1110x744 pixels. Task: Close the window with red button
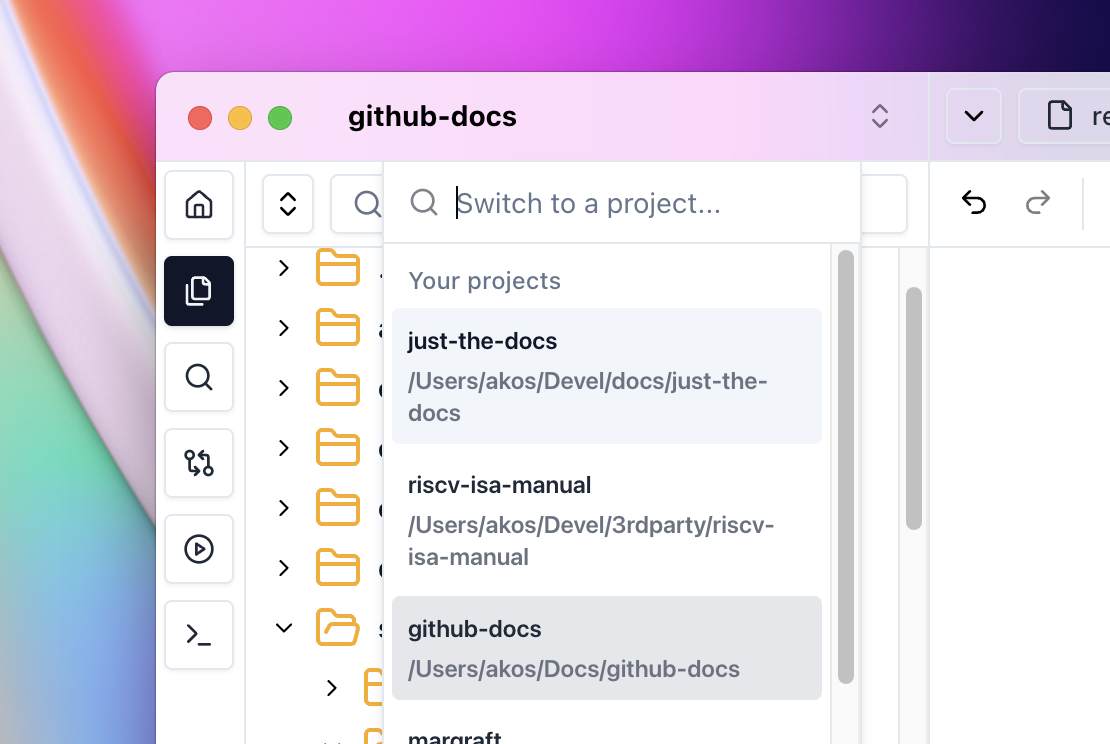click(x=200, y=118)
